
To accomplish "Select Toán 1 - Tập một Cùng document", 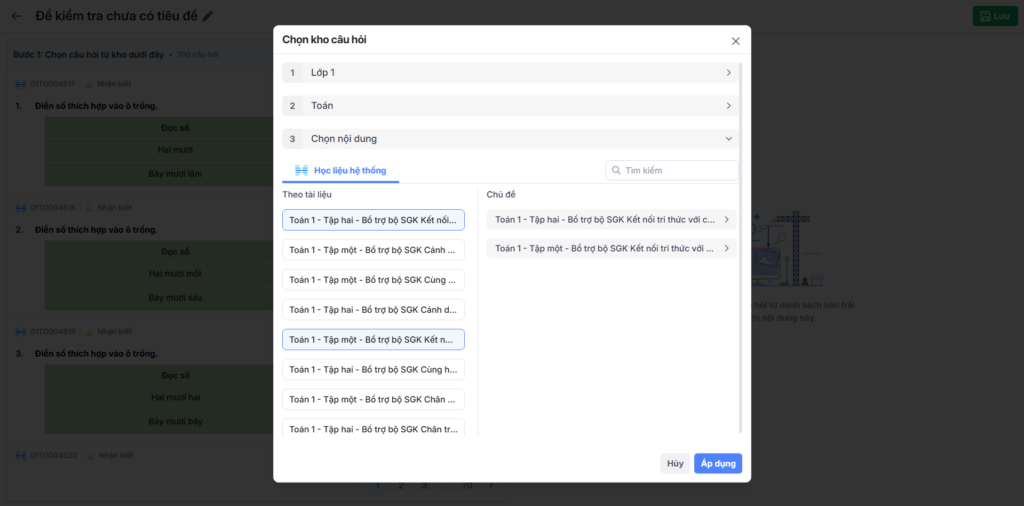I will (x=373, y=280).
